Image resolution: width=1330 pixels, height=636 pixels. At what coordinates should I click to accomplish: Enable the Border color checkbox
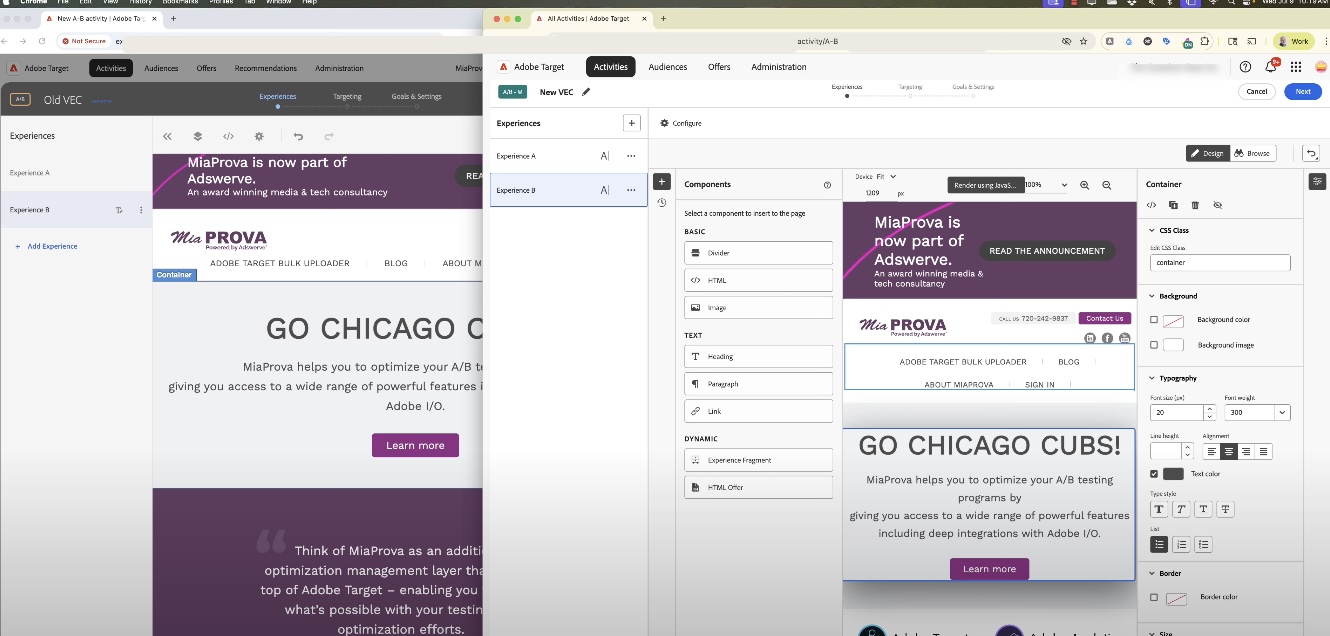(1154, 597)
